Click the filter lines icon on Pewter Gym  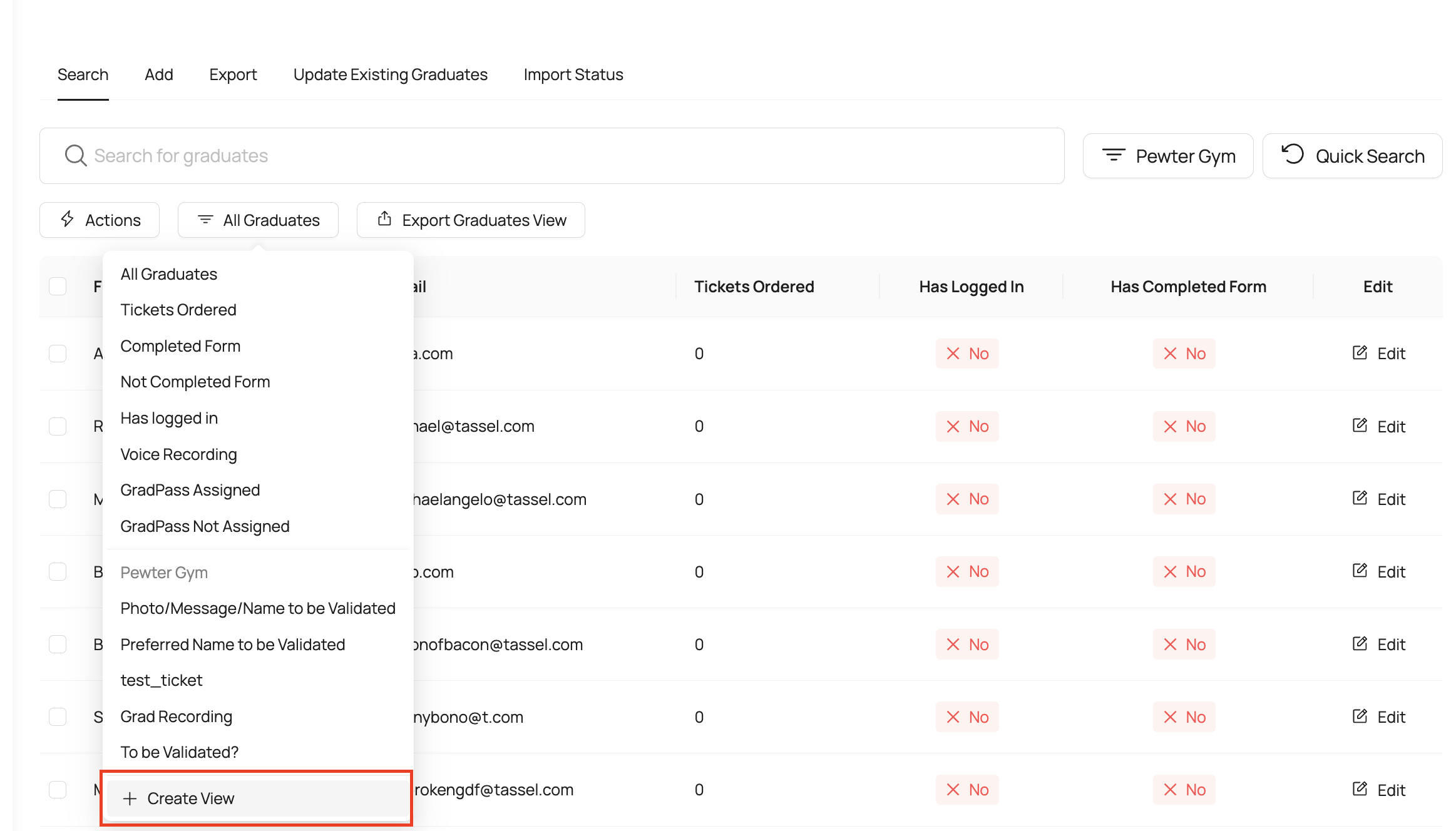pyautogui.click(x=1114, y=155)
